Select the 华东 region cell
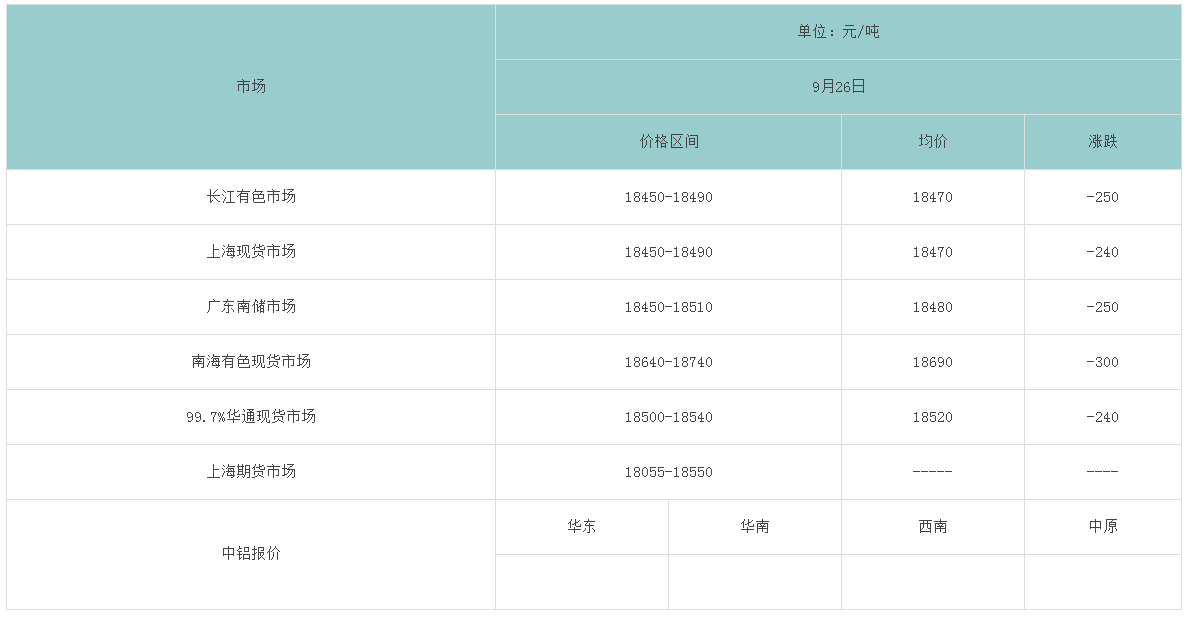 click(581, 527)
